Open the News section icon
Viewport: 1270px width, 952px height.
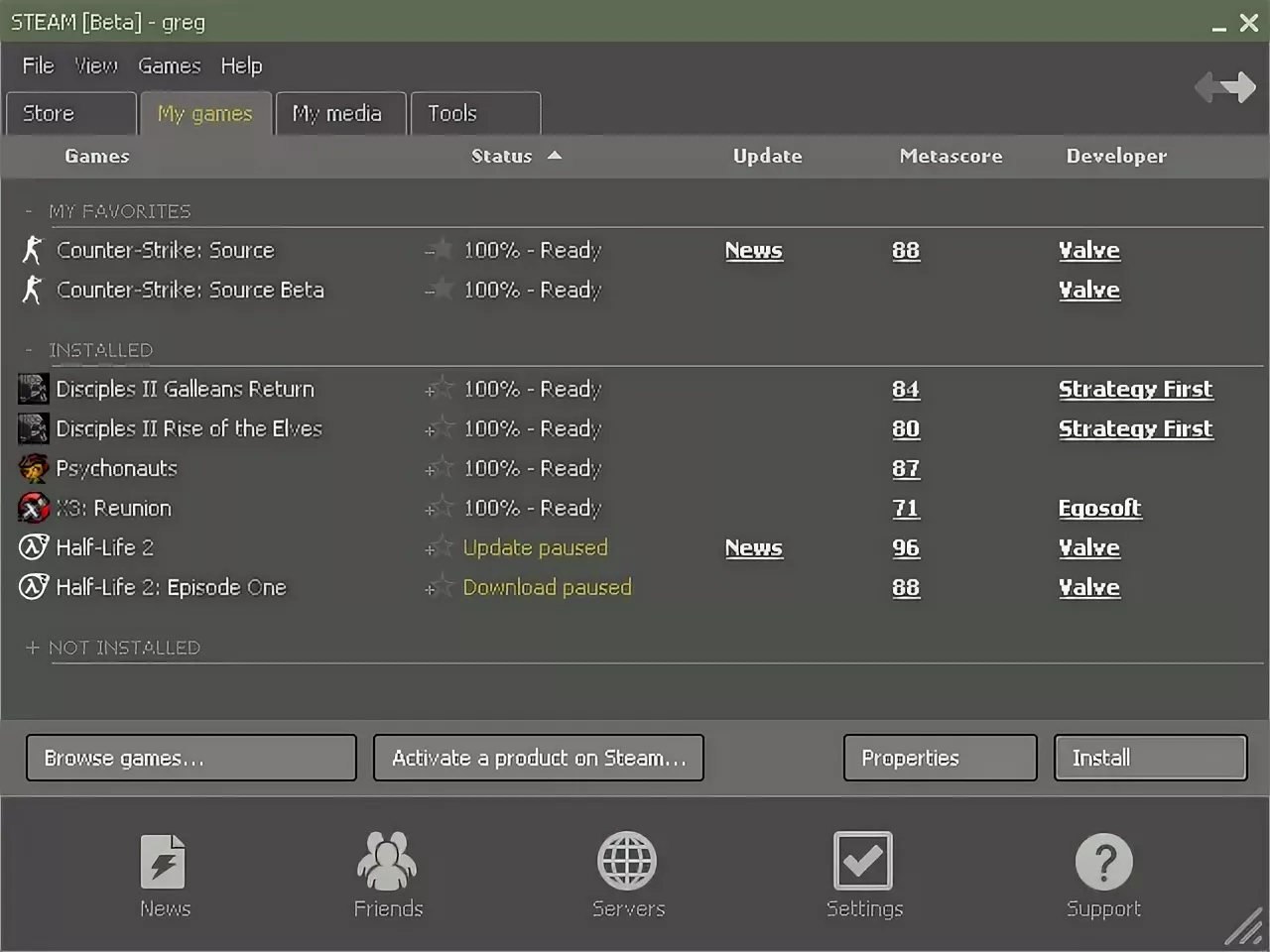tap(164, 861)
